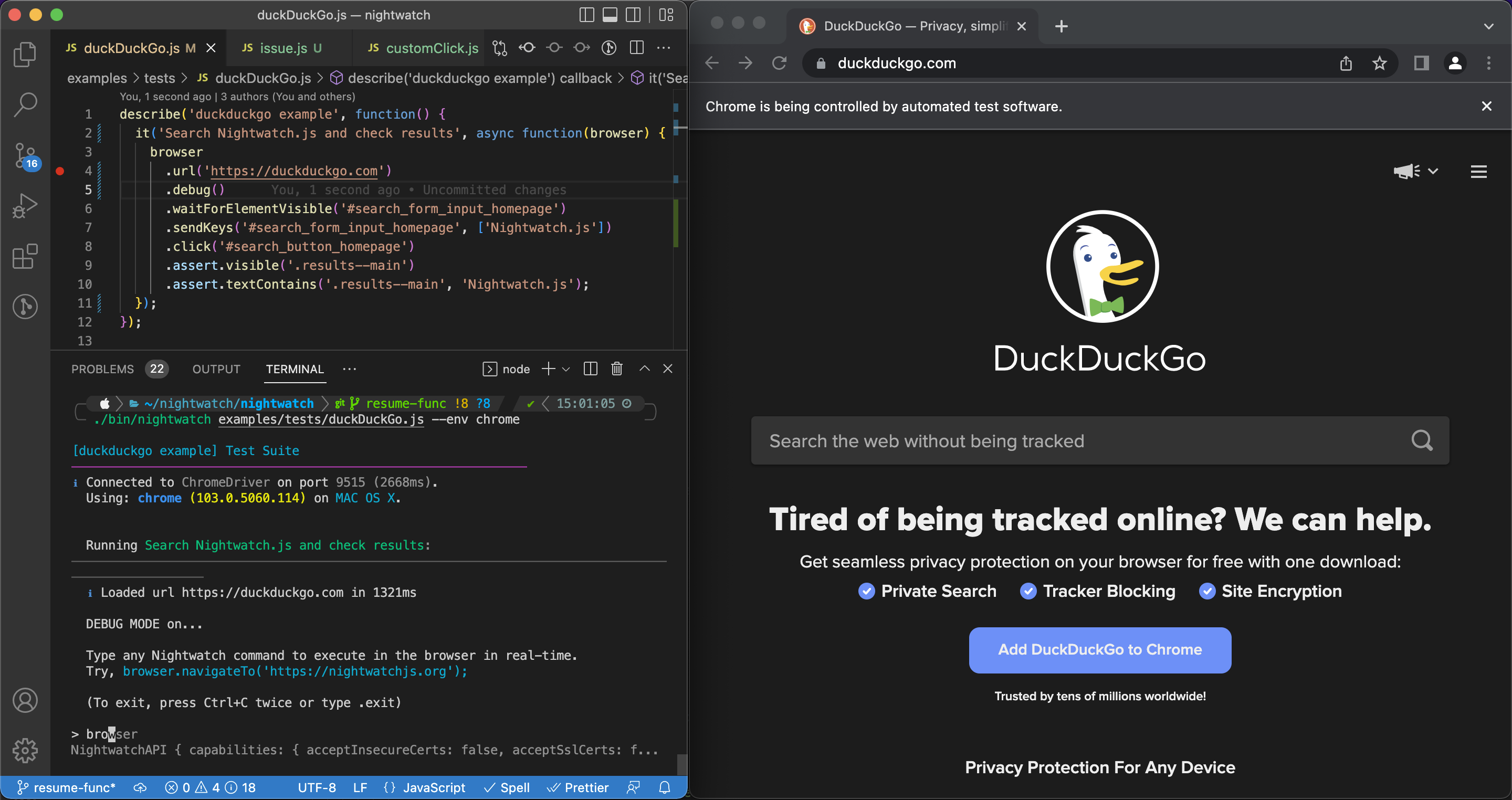Open the Extensions view in sidebar
This screenshot has height=800, width=1512.
25,257
